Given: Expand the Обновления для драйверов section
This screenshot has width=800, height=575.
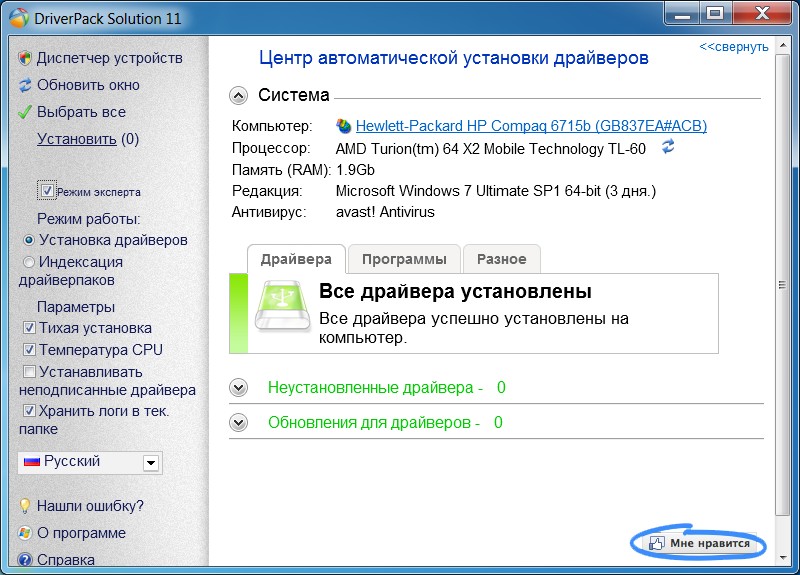Looking at the screenshot, I should tap(238, 422).
